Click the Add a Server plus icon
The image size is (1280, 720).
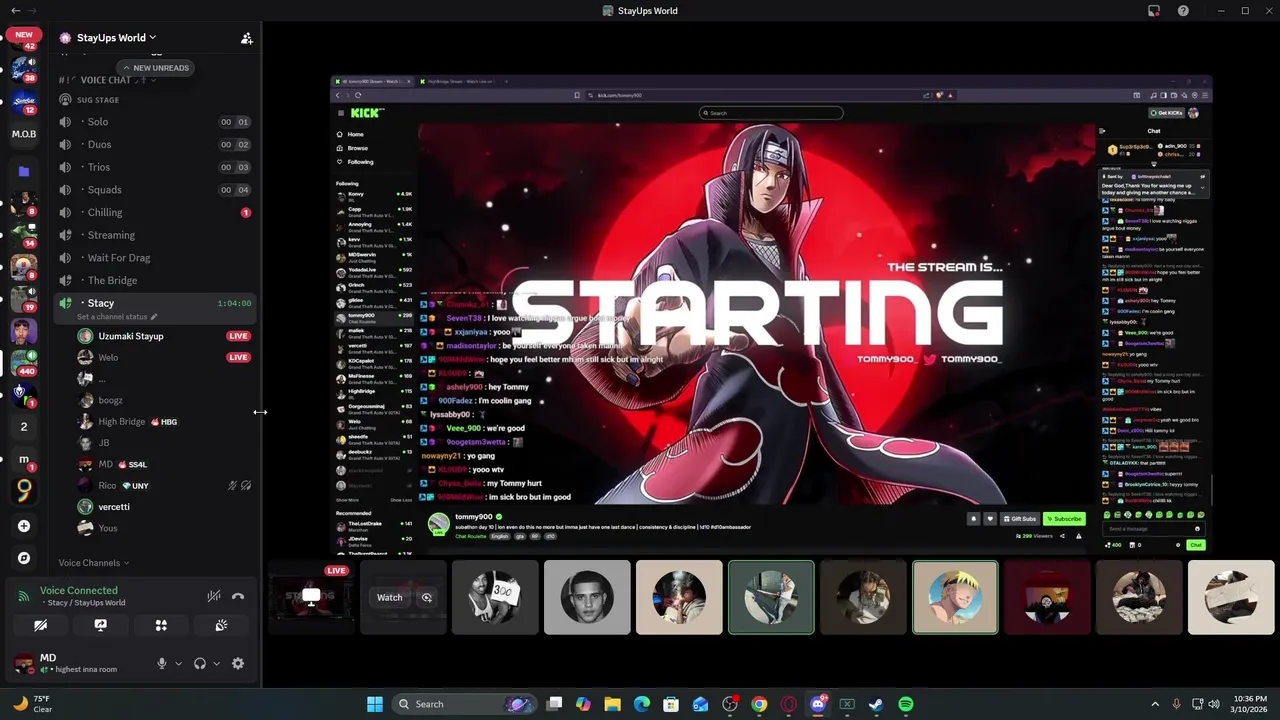point(24,526)
